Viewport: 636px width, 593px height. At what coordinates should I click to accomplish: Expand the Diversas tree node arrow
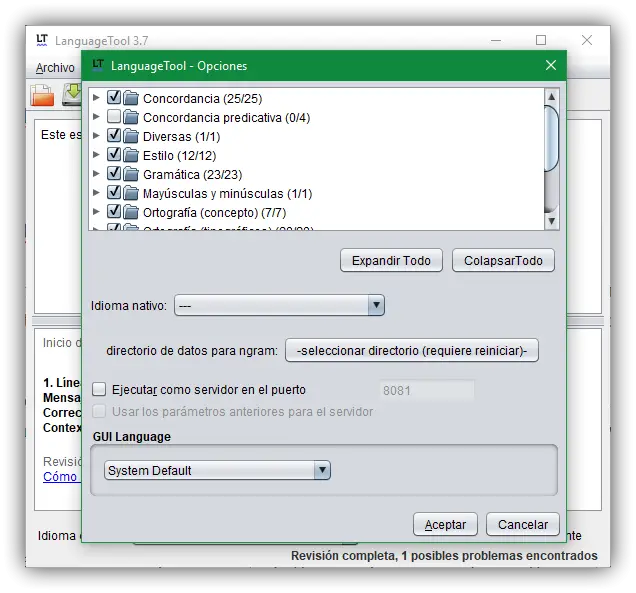[x=96, y=135]
